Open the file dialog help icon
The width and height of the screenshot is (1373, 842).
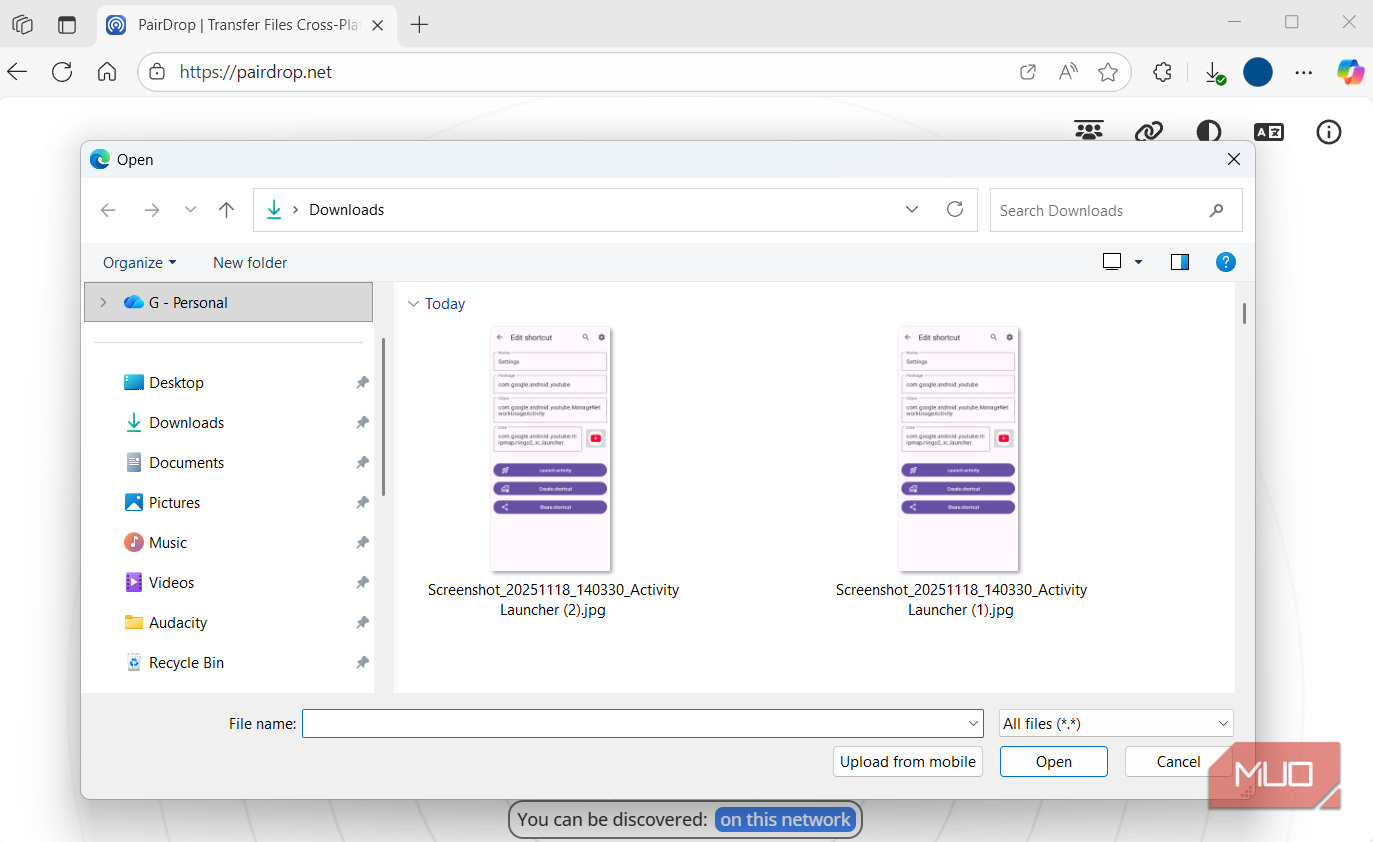[x=1226, y=262]
